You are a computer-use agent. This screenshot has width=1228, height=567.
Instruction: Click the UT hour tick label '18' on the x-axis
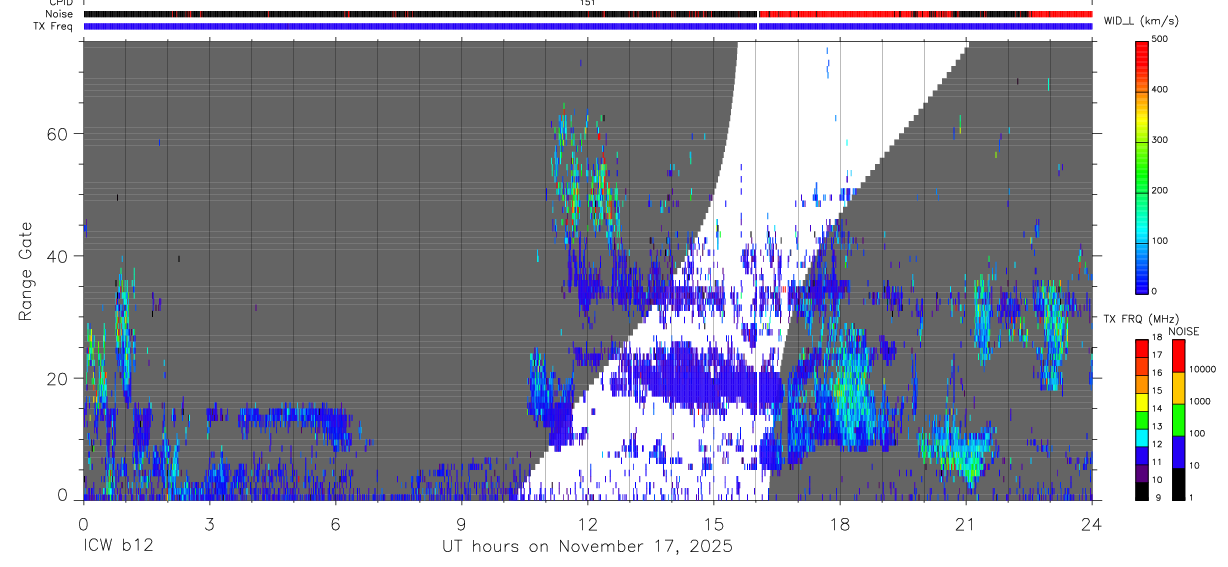[x=840, y=523]
